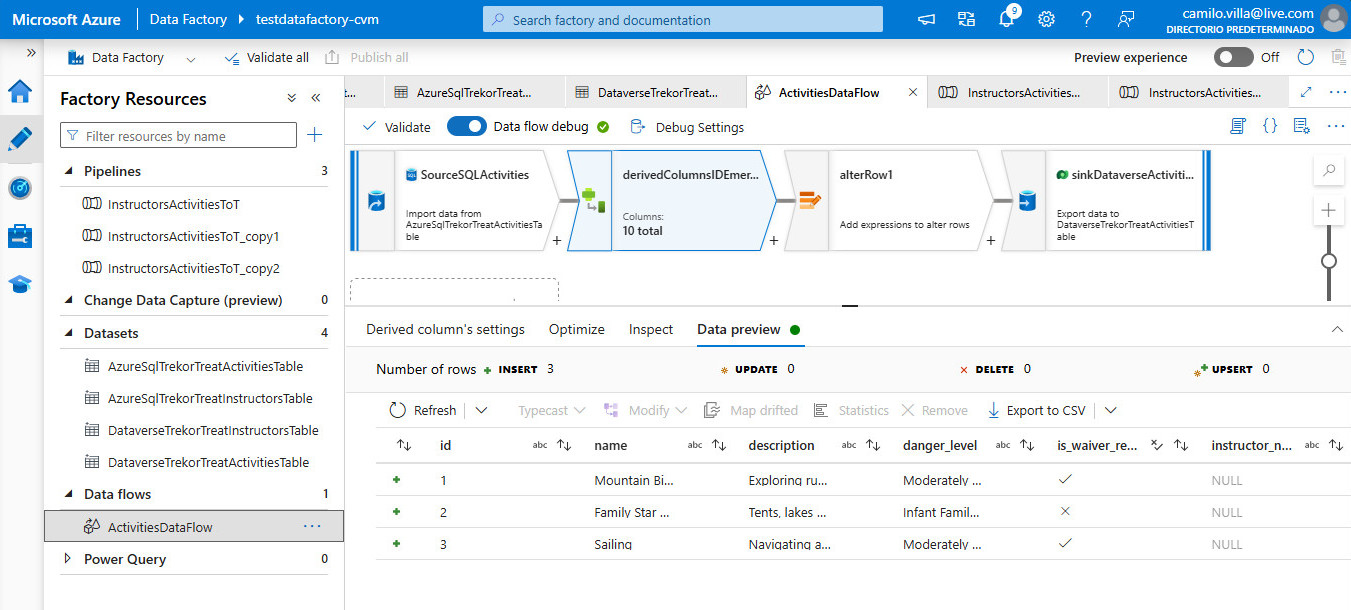Image resolution: width=1351 pixels, height=610 pixels.
Task: Open Debug Settings
Action: (x=687, y=127)
